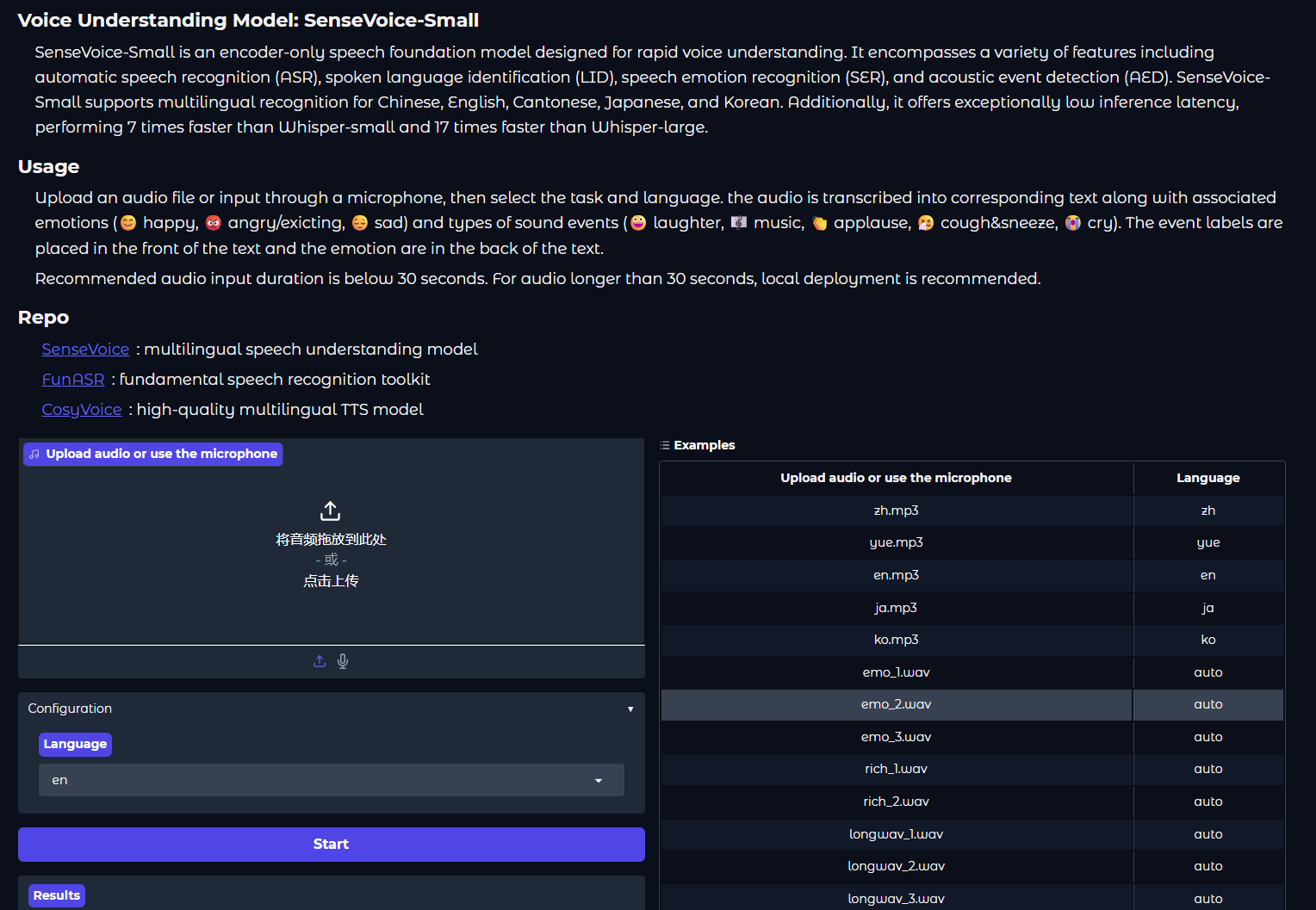Click the Configuration section title
Image resolution: width=1316 pixels, height=910 pixels.
(x=70, y=709)
